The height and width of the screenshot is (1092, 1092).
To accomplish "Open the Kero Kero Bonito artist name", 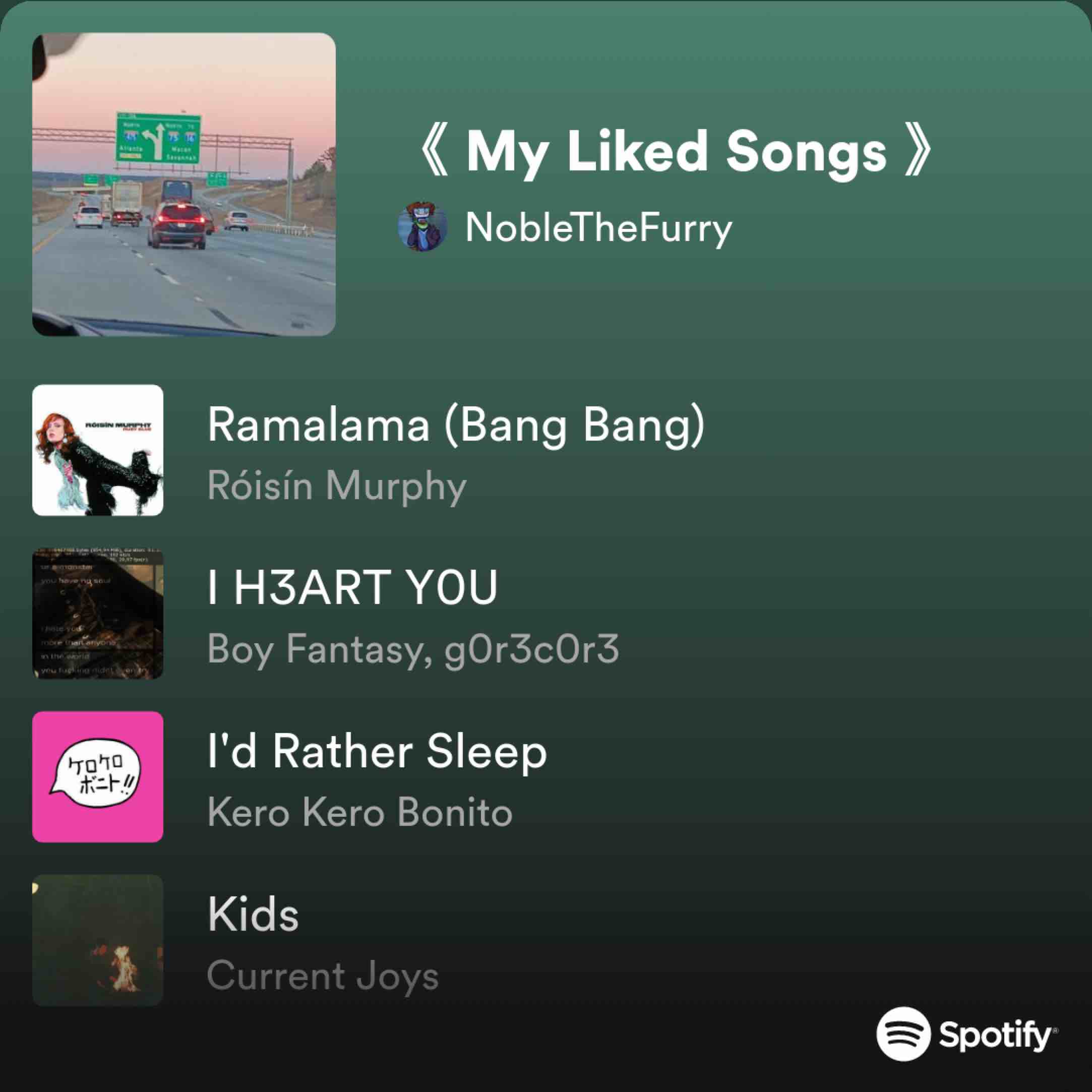I will click(360, 812).
